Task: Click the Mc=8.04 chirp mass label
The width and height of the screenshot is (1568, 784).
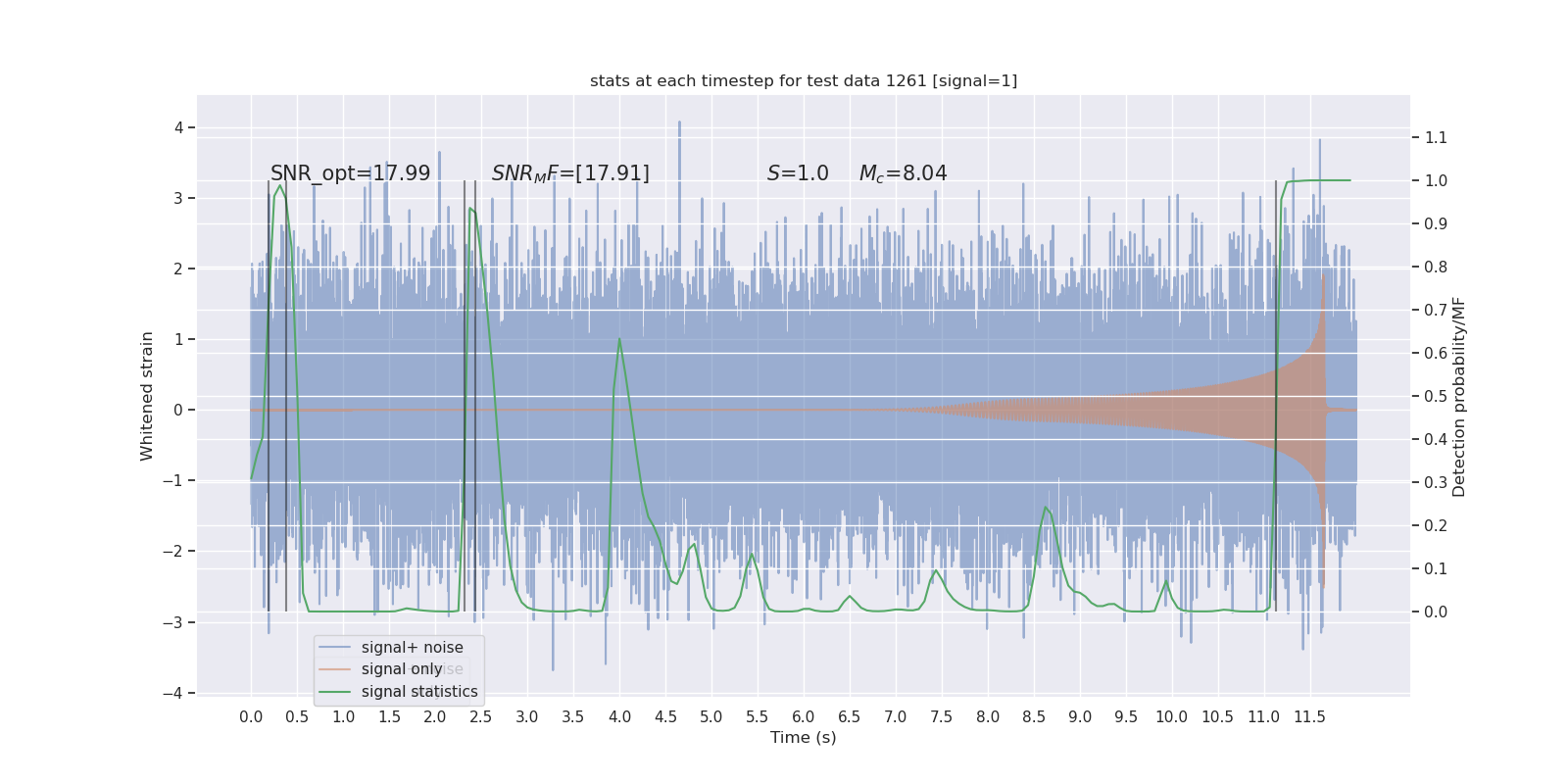Action: (x=904, y=173)
